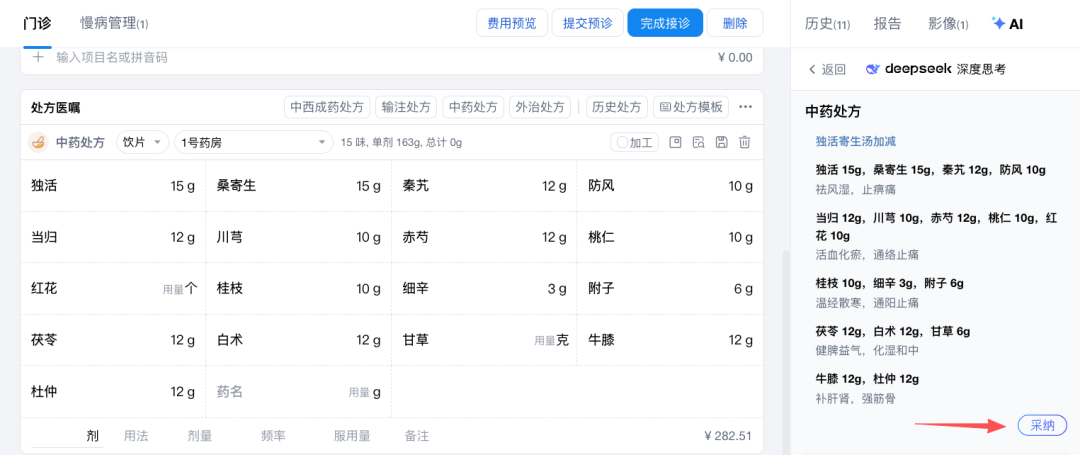Viewport: 1080px width, 455px height.
Task: Click the 删除 button in the top bar
Action: pos(735,23)
